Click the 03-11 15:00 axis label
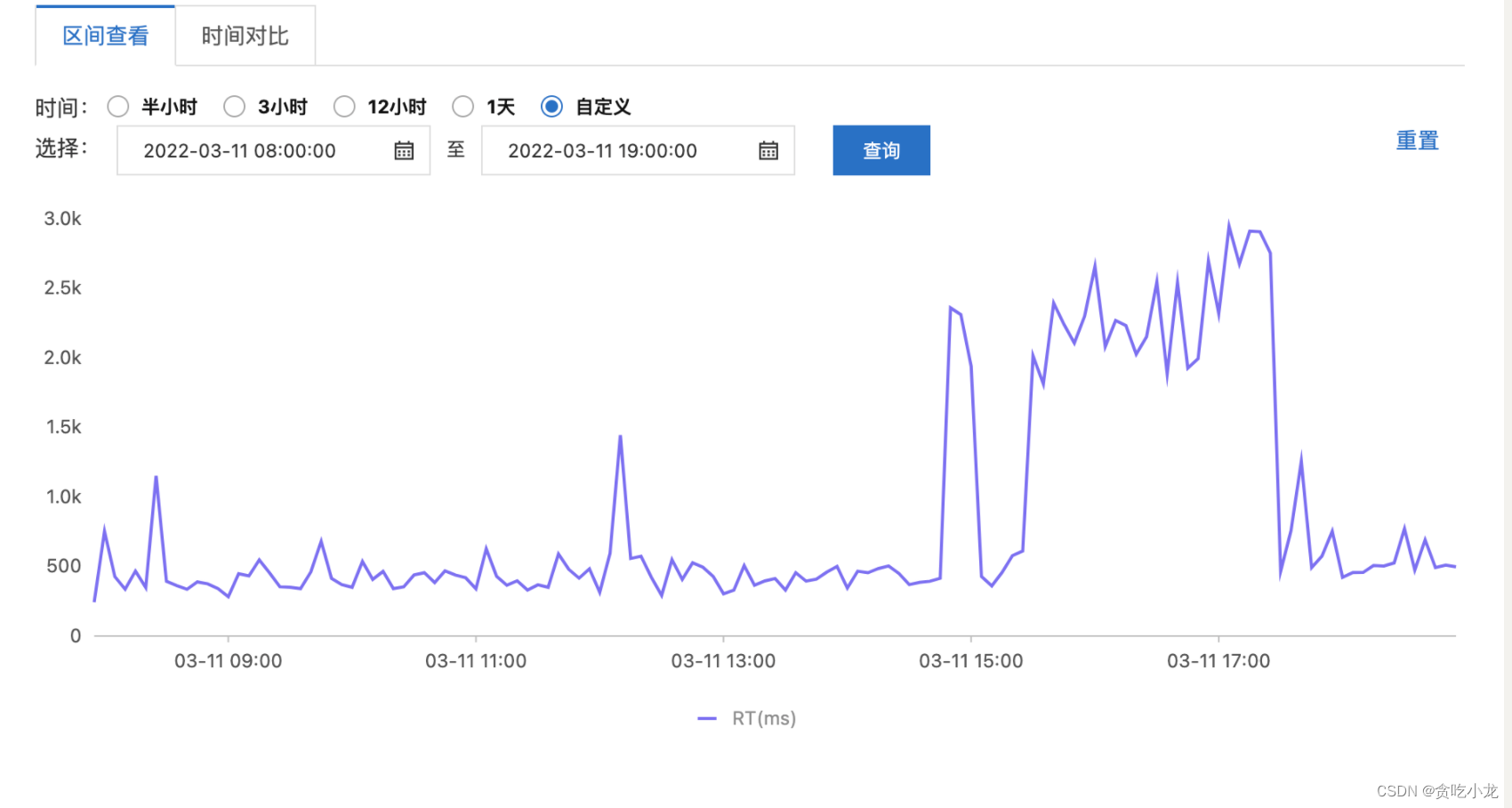The height and width of the screenshot is (808, 1512). [x=971, y=661]
